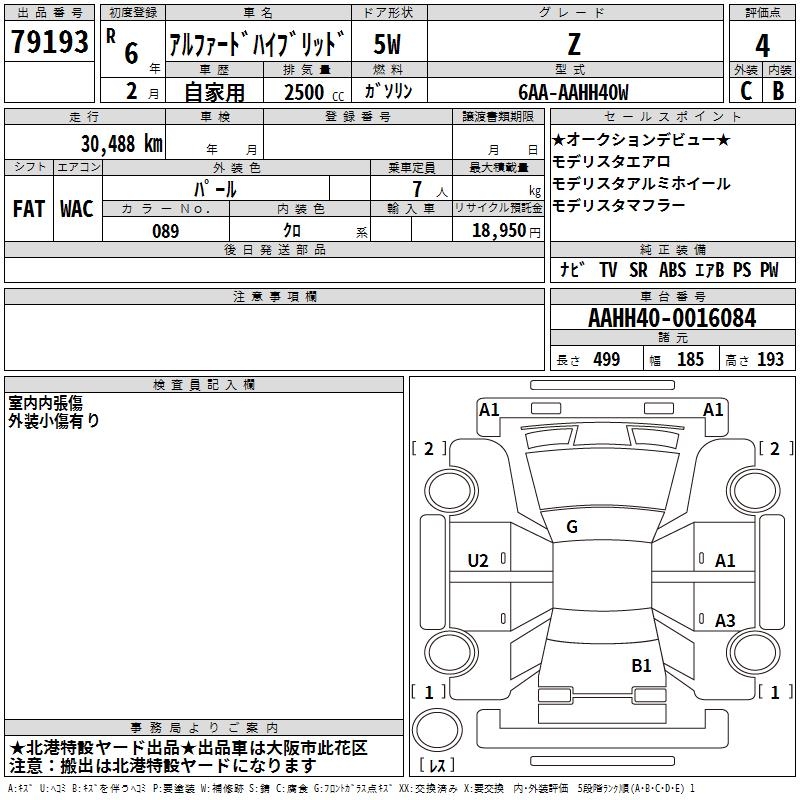
Task: Click interior grade B
Action: (778, 91)
